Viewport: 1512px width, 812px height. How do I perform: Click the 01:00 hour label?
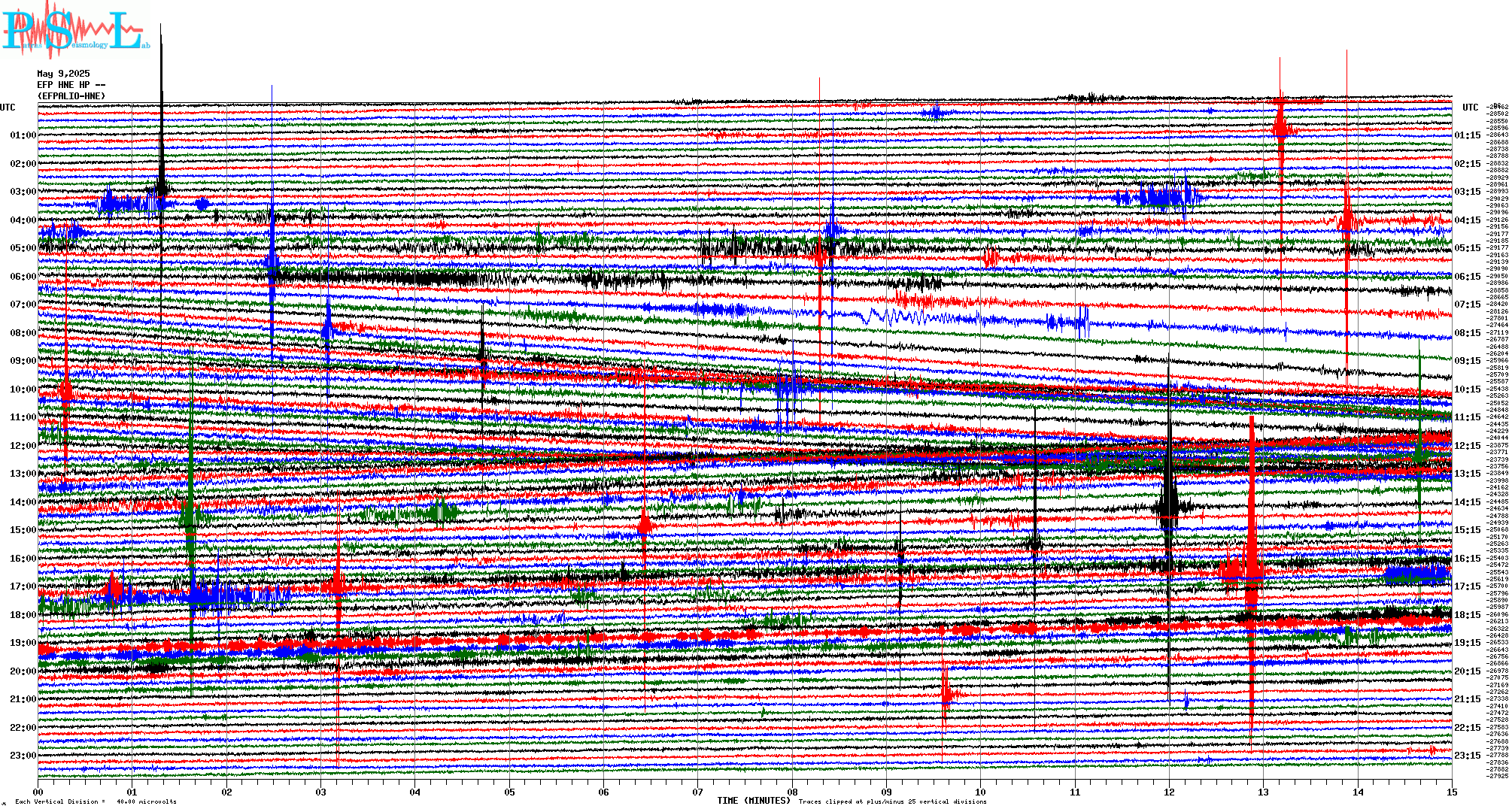(x=23, y=135)
